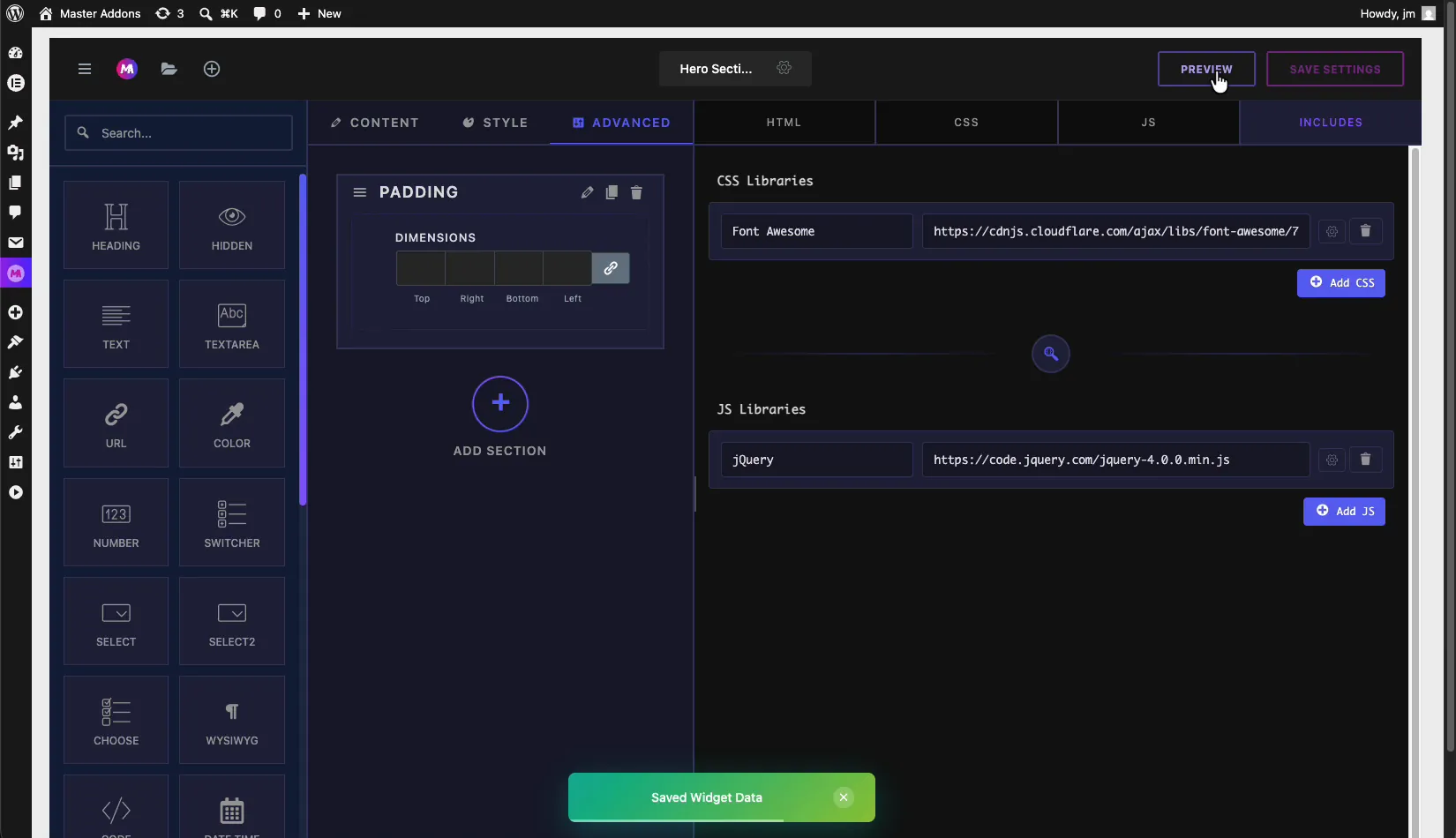Add the Choose control
1456x838 pixels.
point(116,720)
